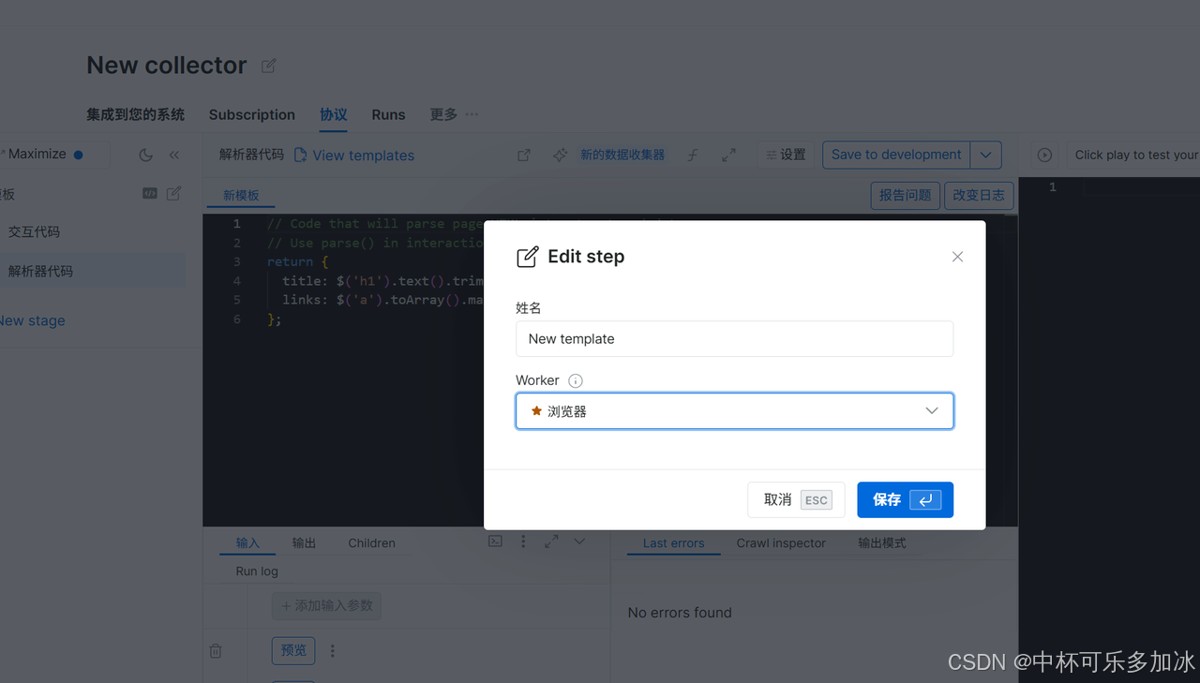The image size is (1200, 683).
Task: Select the 协议 tab
Action: coord(333,114)
